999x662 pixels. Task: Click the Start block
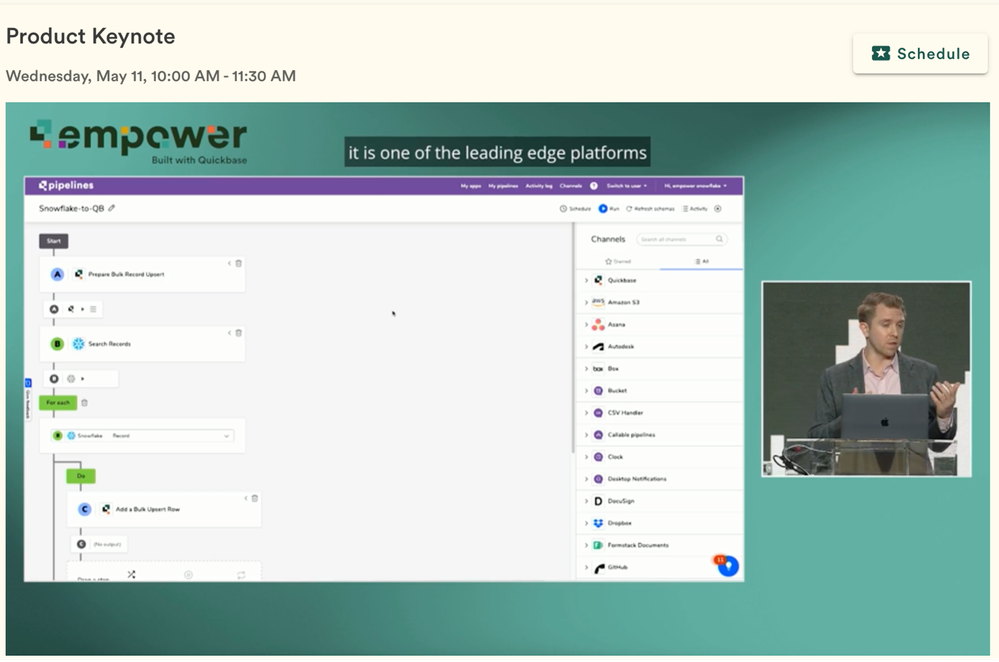tap(54, 241)
